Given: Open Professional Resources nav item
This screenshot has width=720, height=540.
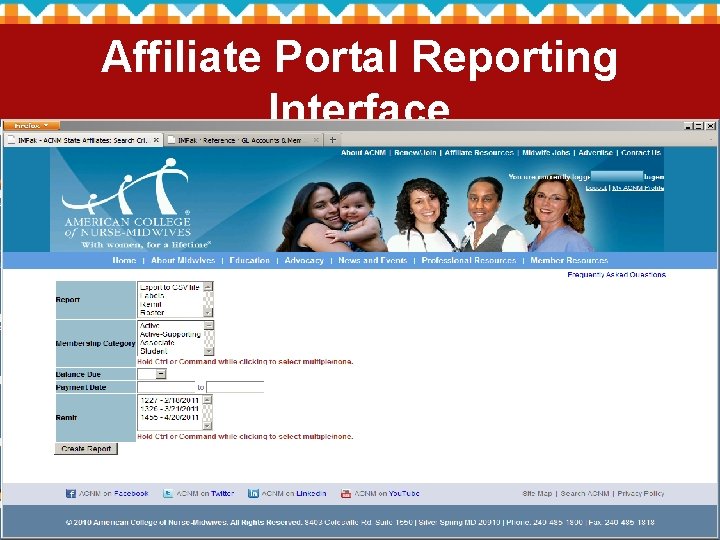Looking at the screenshot, I should [468, 260].
